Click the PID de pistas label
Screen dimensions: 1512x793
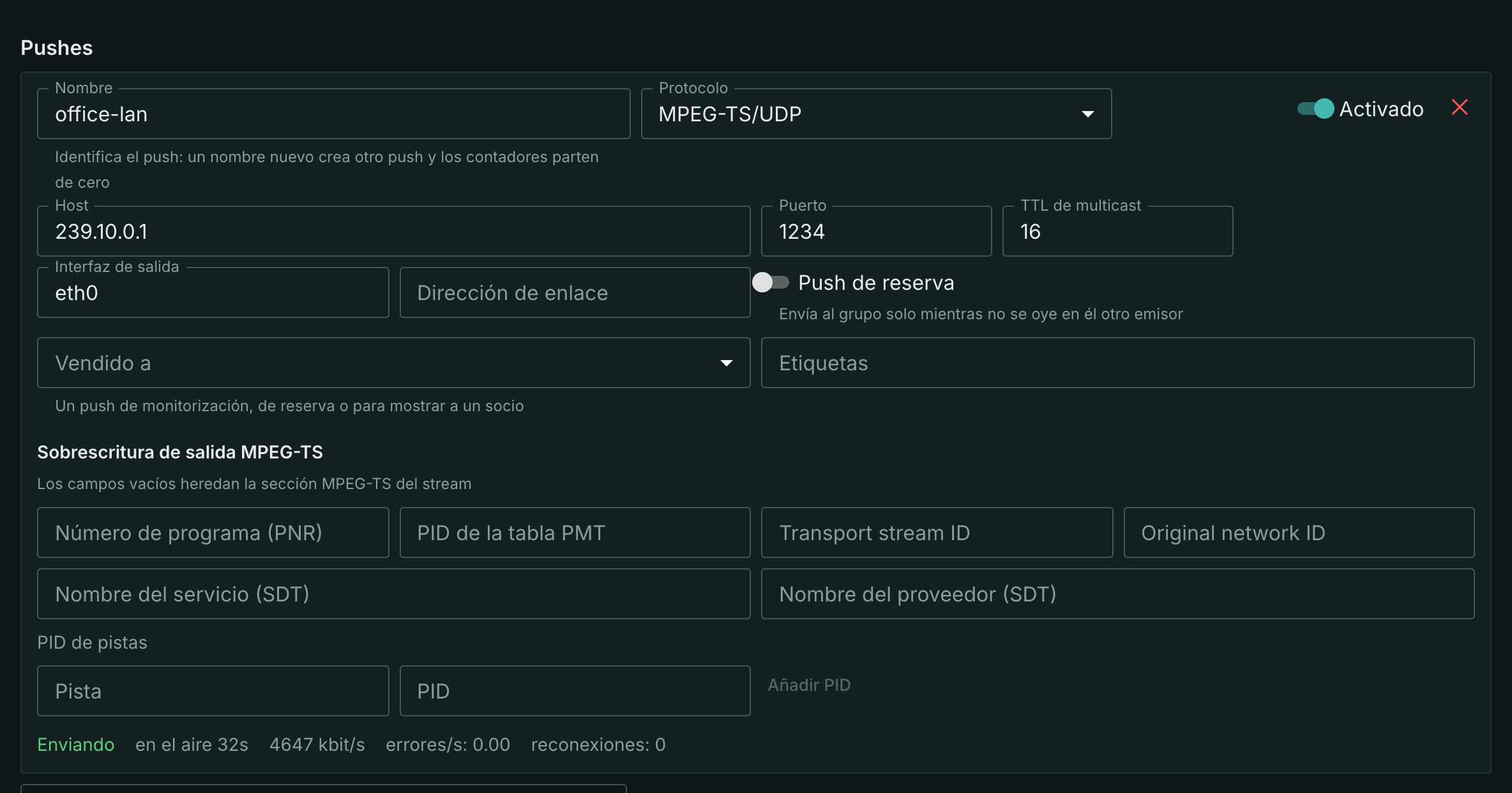(92, 642)
